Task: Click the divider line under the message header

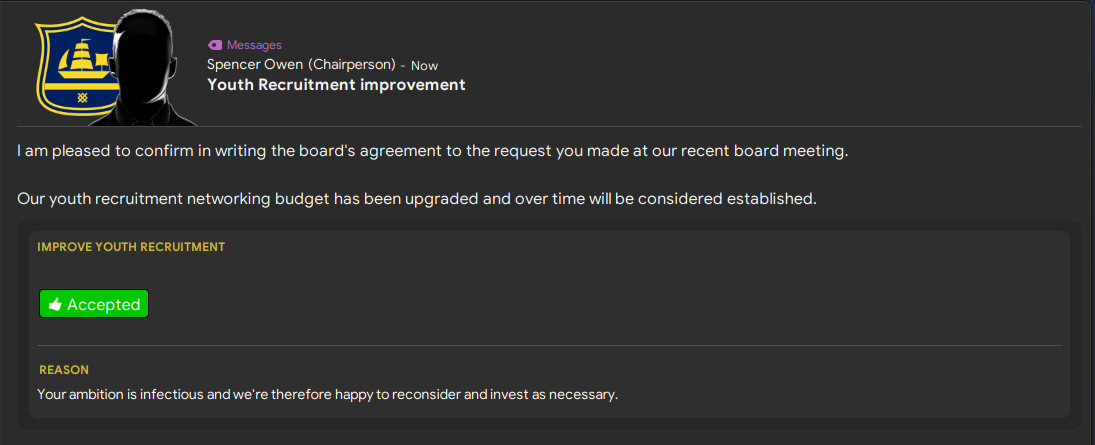Action: (549, 126)
